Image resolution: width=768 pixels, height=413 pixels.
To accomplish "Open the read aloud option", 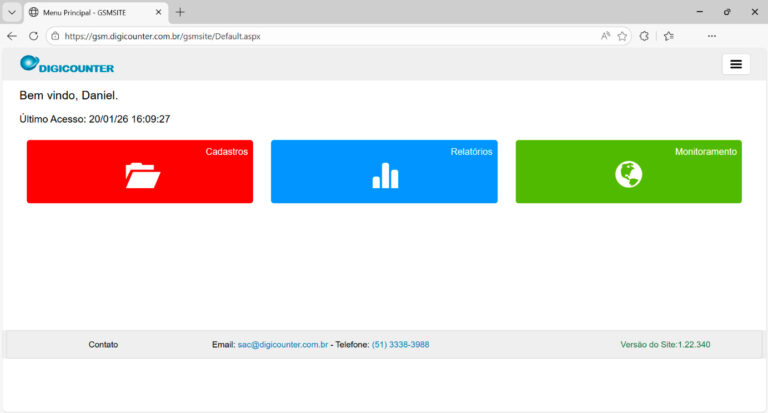I will (605, 35).
